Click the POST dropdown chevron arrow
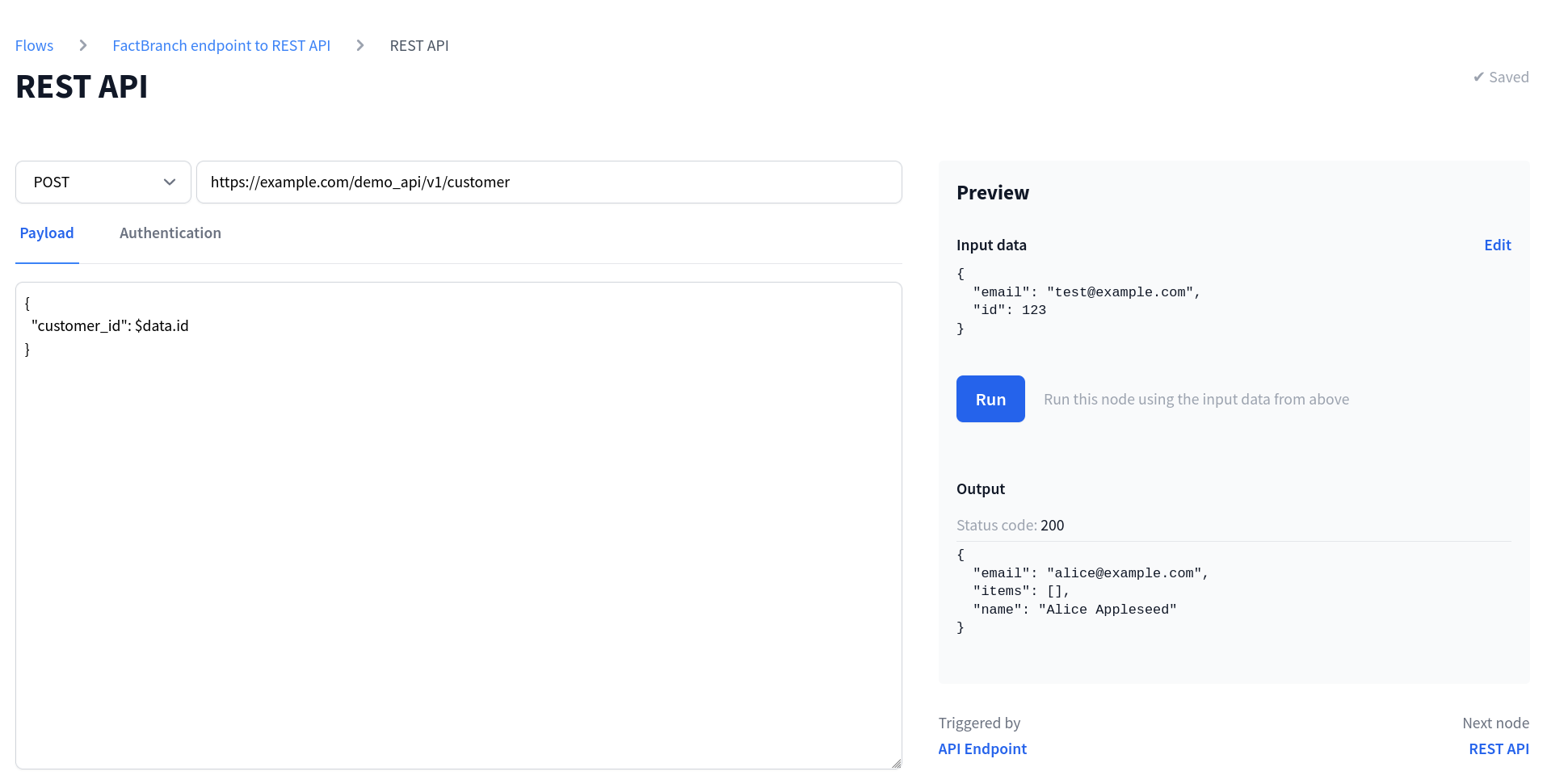This screenshot has width=1547, height=784. (x=169, y=182)
